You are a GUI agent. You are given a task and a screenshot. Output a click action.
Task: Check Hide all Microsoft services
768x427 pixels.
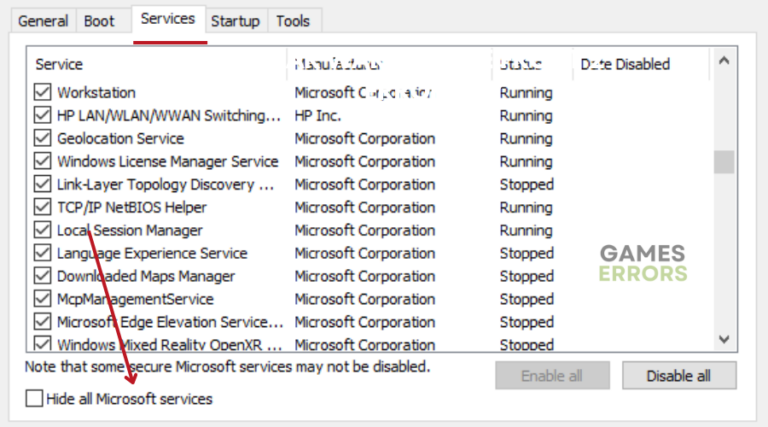35,399
